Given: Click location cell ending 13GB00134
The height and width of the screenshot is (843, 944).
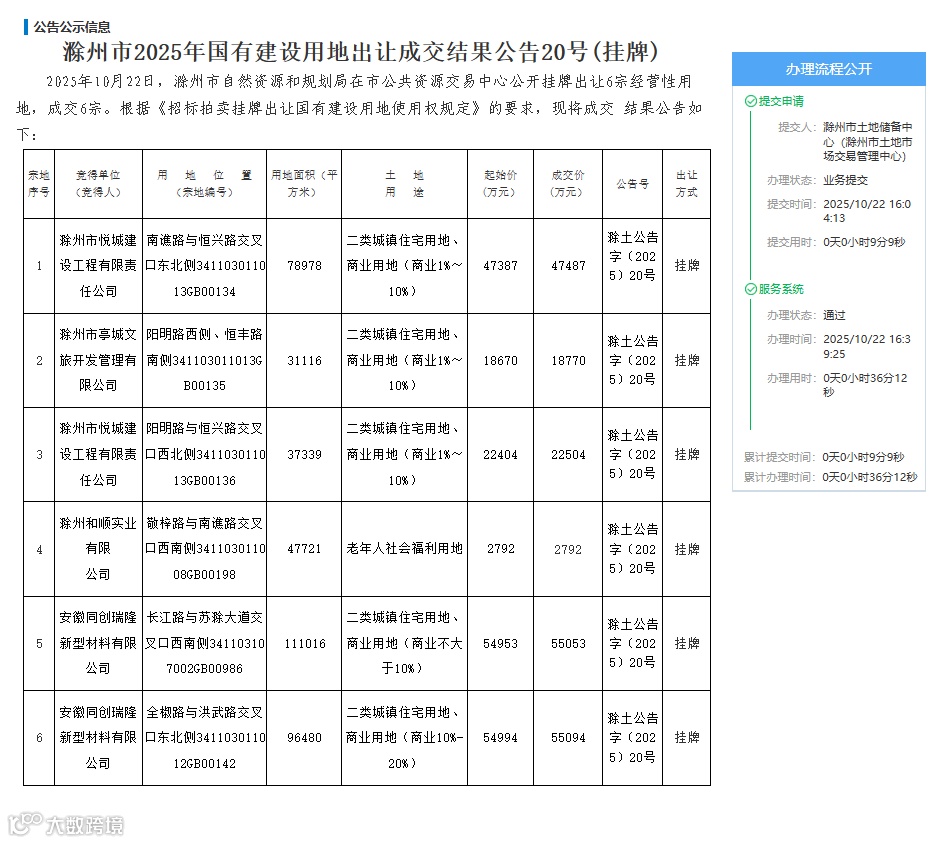Looking at the screenshot, I should pyautogui.click(x=205, y=266).
